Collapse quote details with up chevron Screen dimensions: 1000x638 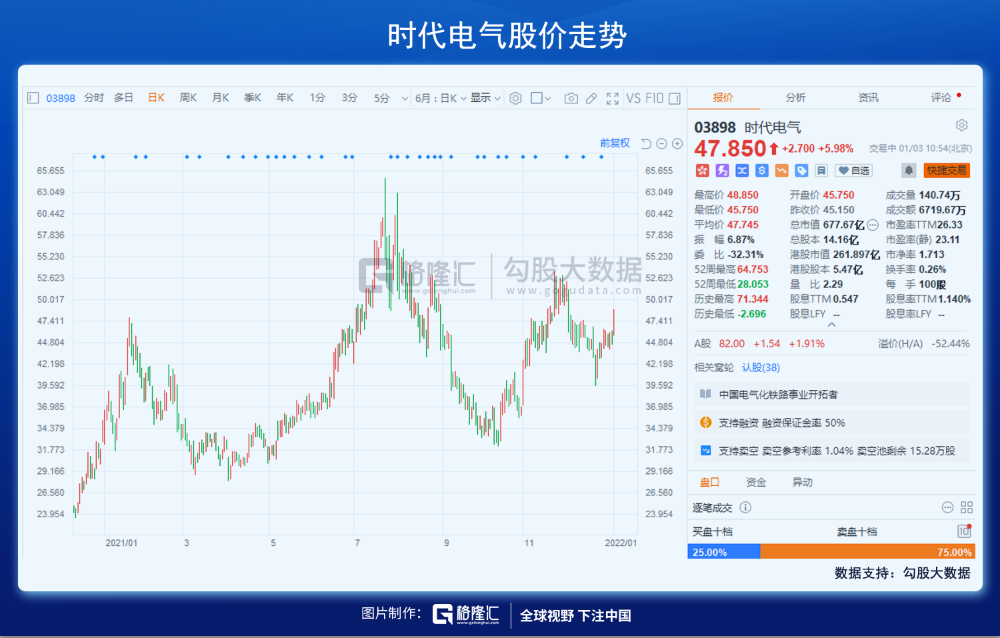pyautogui.click(x=832, y=325)
